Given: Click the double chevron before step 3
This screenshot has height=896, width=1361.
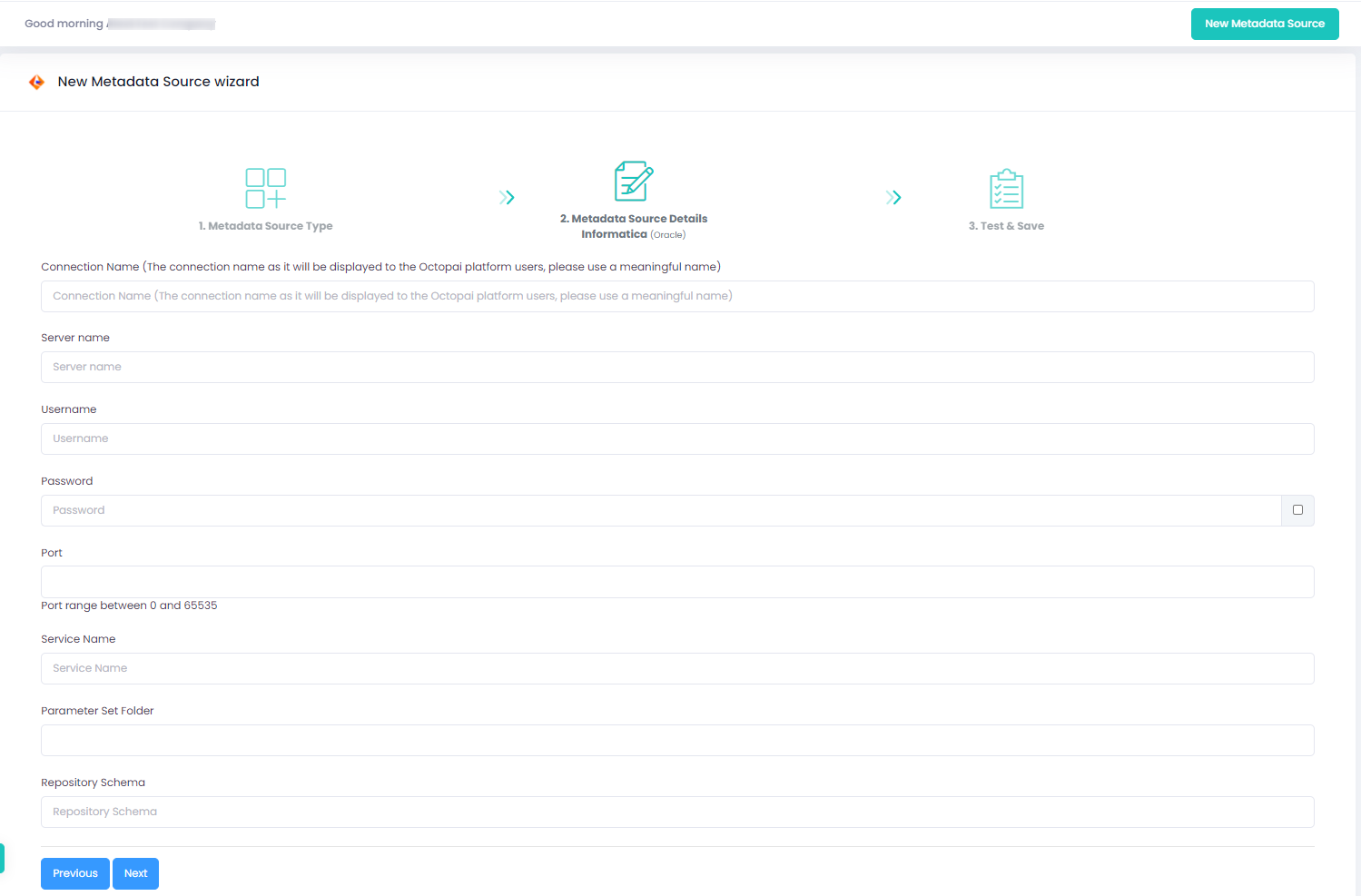Looking at the screenshot, I should (893, 198).
